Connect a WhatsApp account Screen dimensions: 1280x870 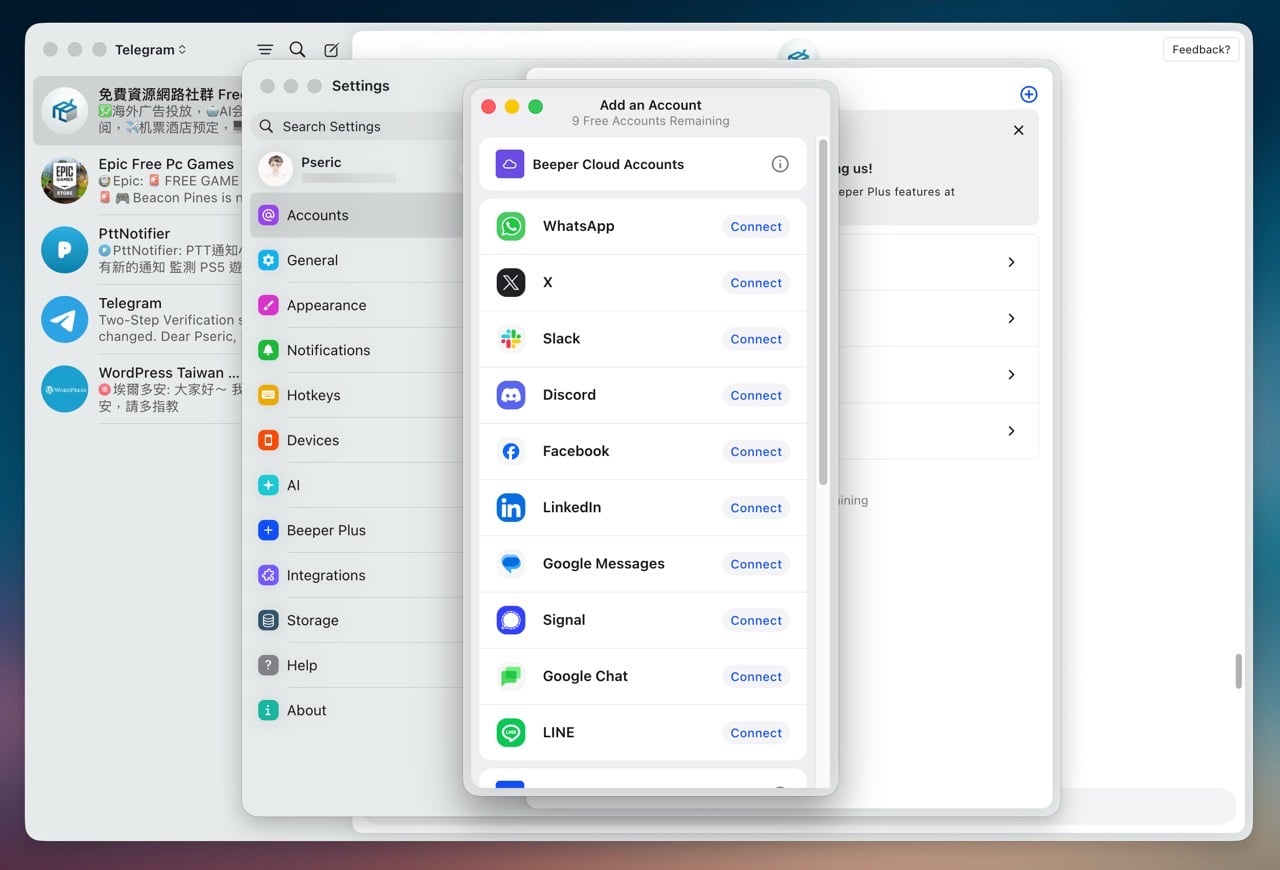pos(756,227)
